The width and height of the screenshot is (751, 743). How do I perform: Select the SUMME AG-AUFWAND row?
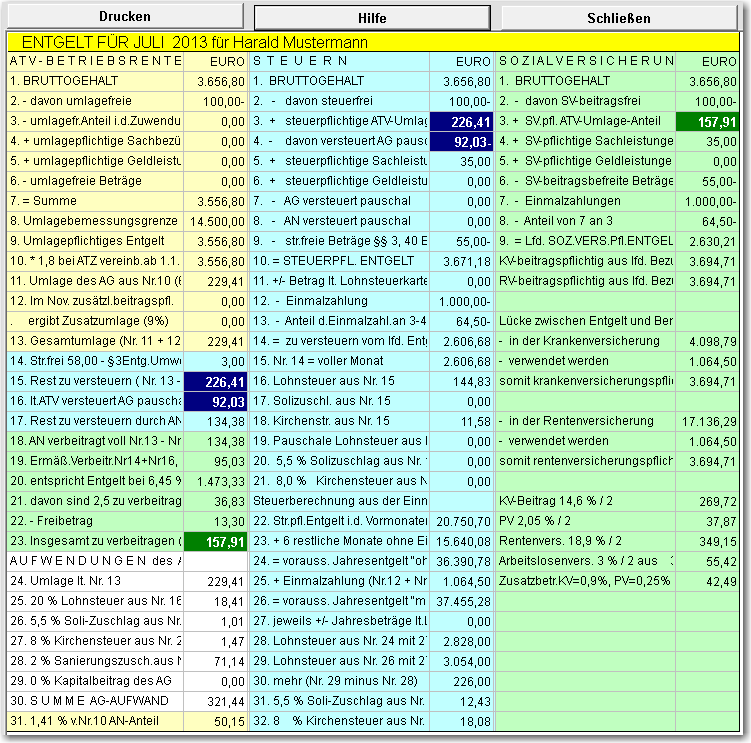coord(127,701)
